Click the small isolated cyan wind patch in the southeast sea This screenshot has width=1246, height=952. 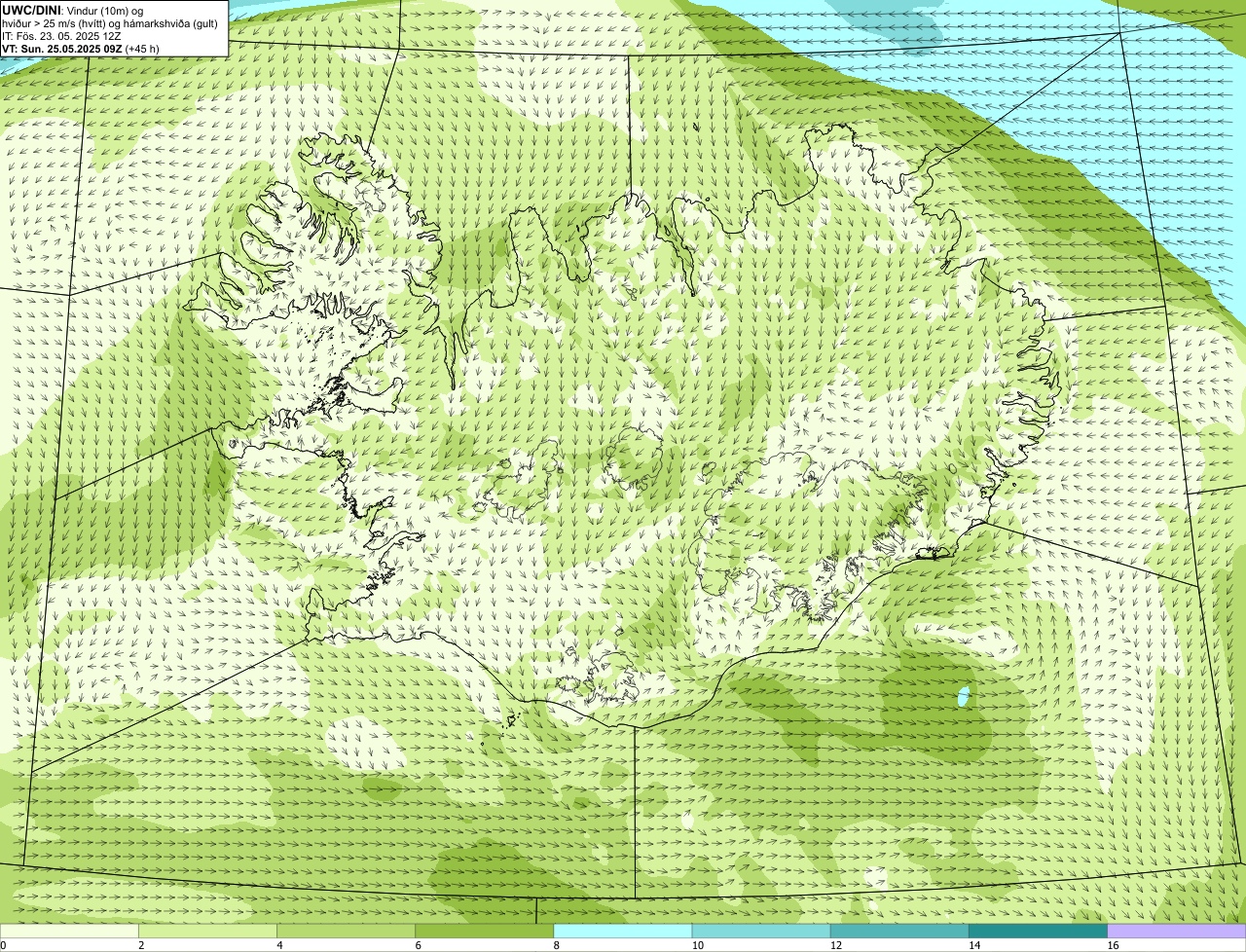(x=964, y=697)
